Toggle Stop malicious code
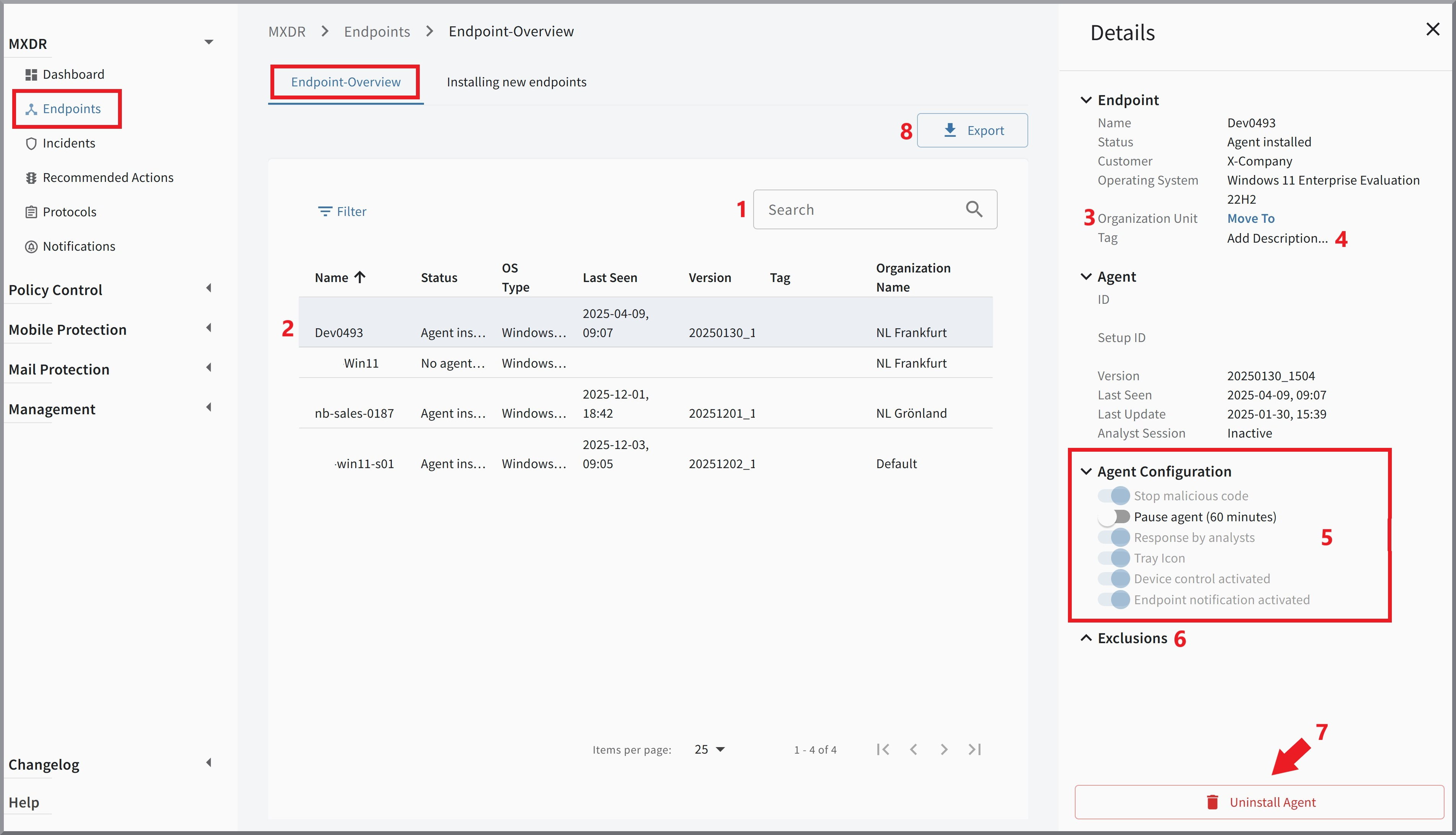Viewport: 1456px width, 835px height. coord(1114,496)
